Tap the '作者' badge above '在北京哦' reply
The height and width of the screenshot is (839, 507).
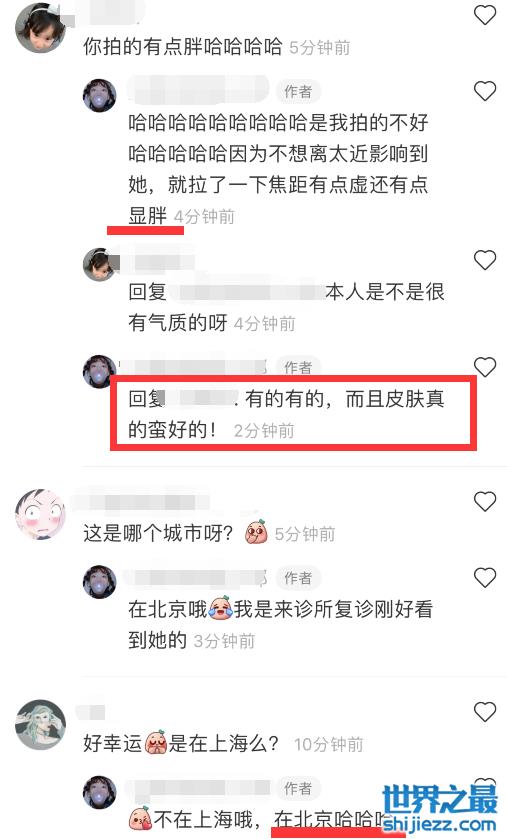[298, 578]
